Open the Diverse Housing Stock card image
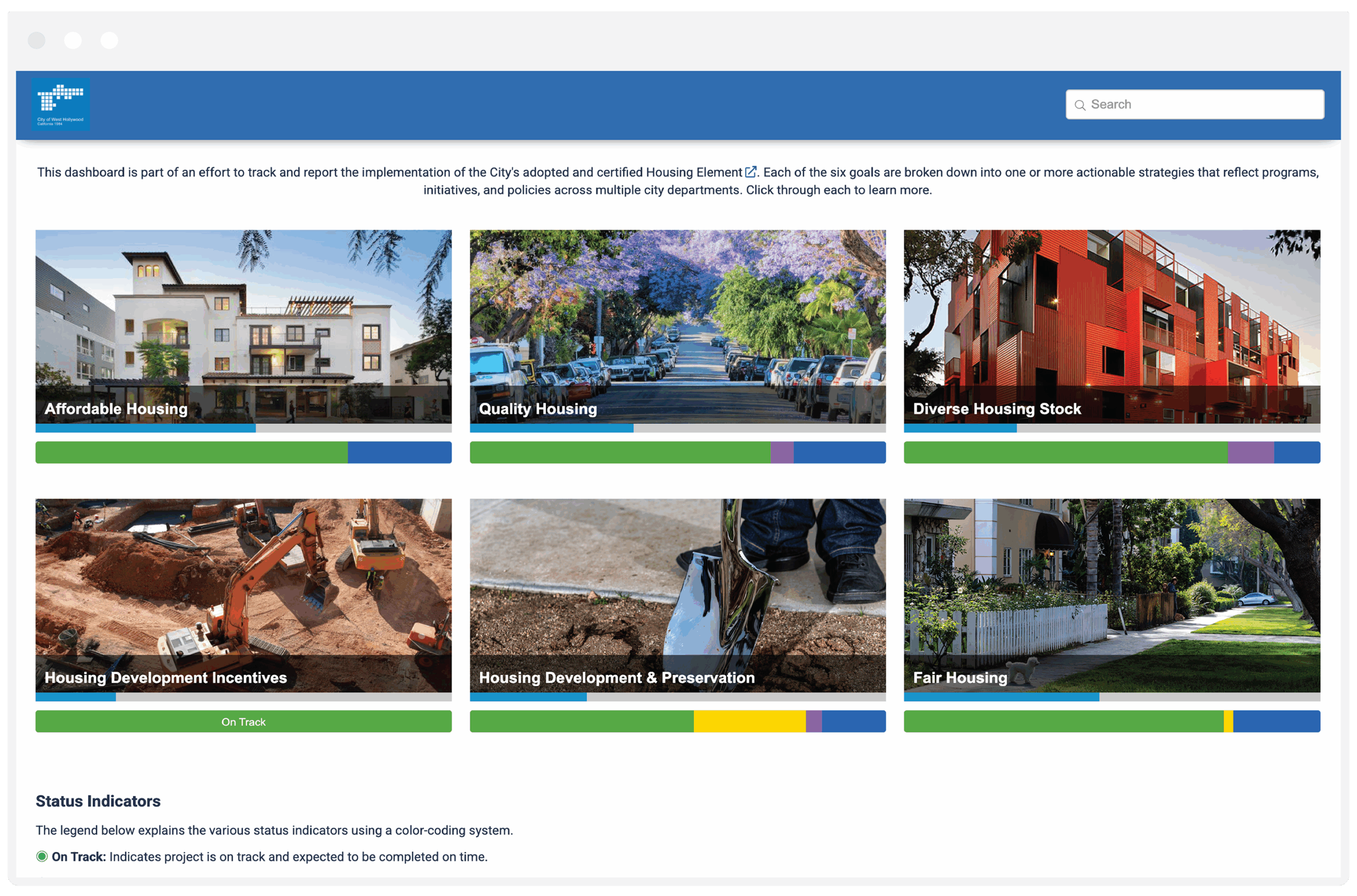This screenshot has height=896, width=1357. coord(1112,326)
